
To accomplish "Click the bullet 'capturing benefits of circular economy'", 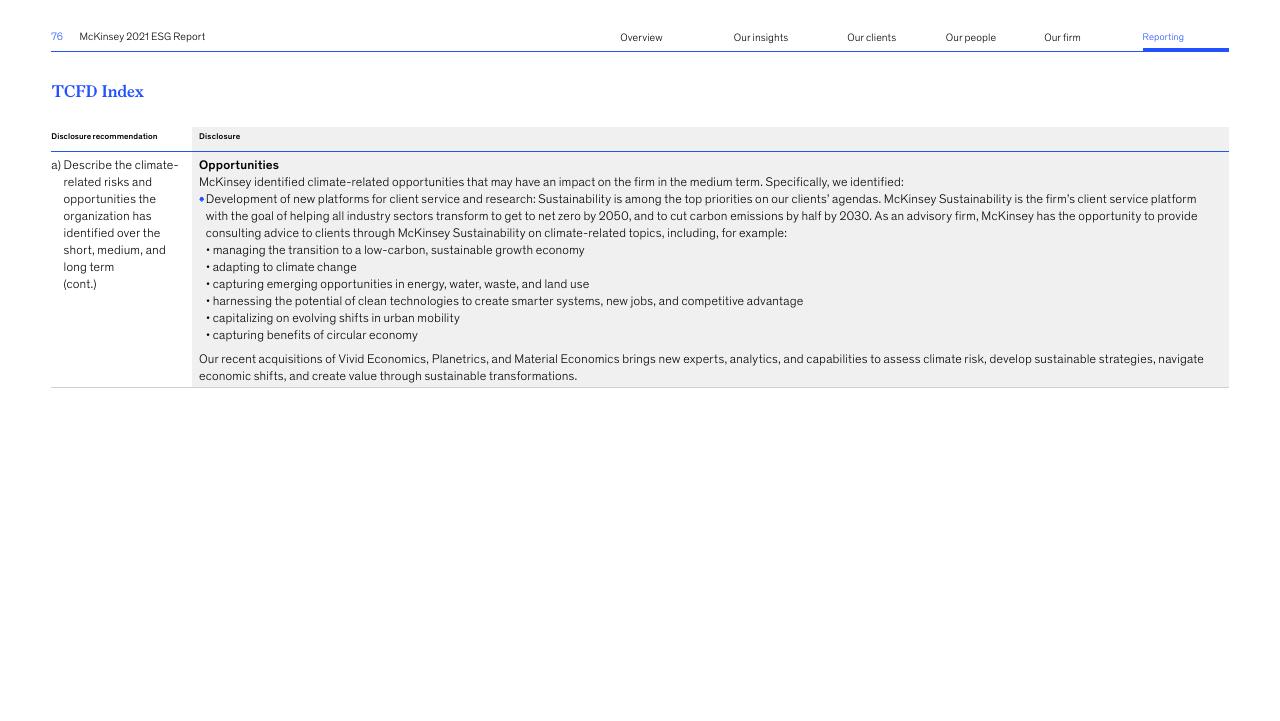I will (x=312, y=335).
